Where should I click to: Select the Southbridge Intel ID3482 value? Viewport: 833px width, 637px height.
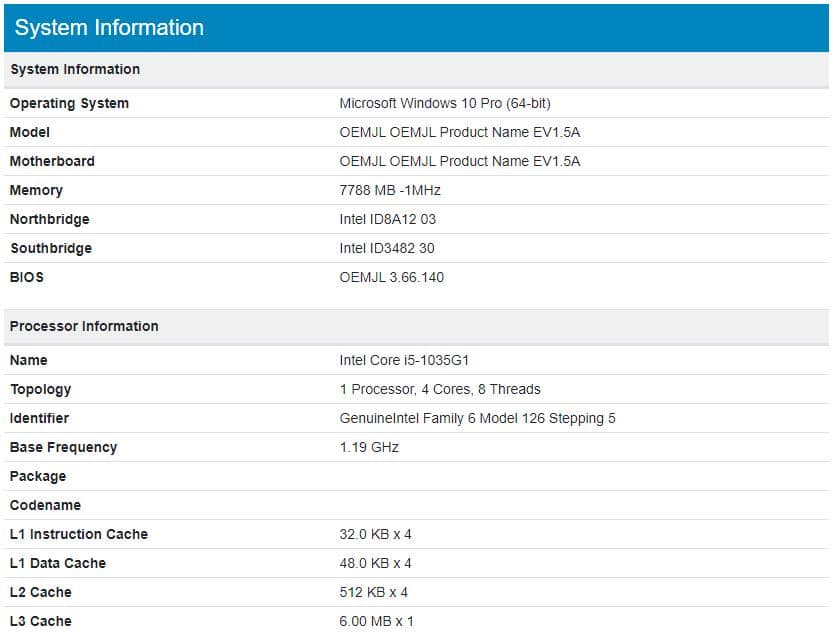[387, 249]
